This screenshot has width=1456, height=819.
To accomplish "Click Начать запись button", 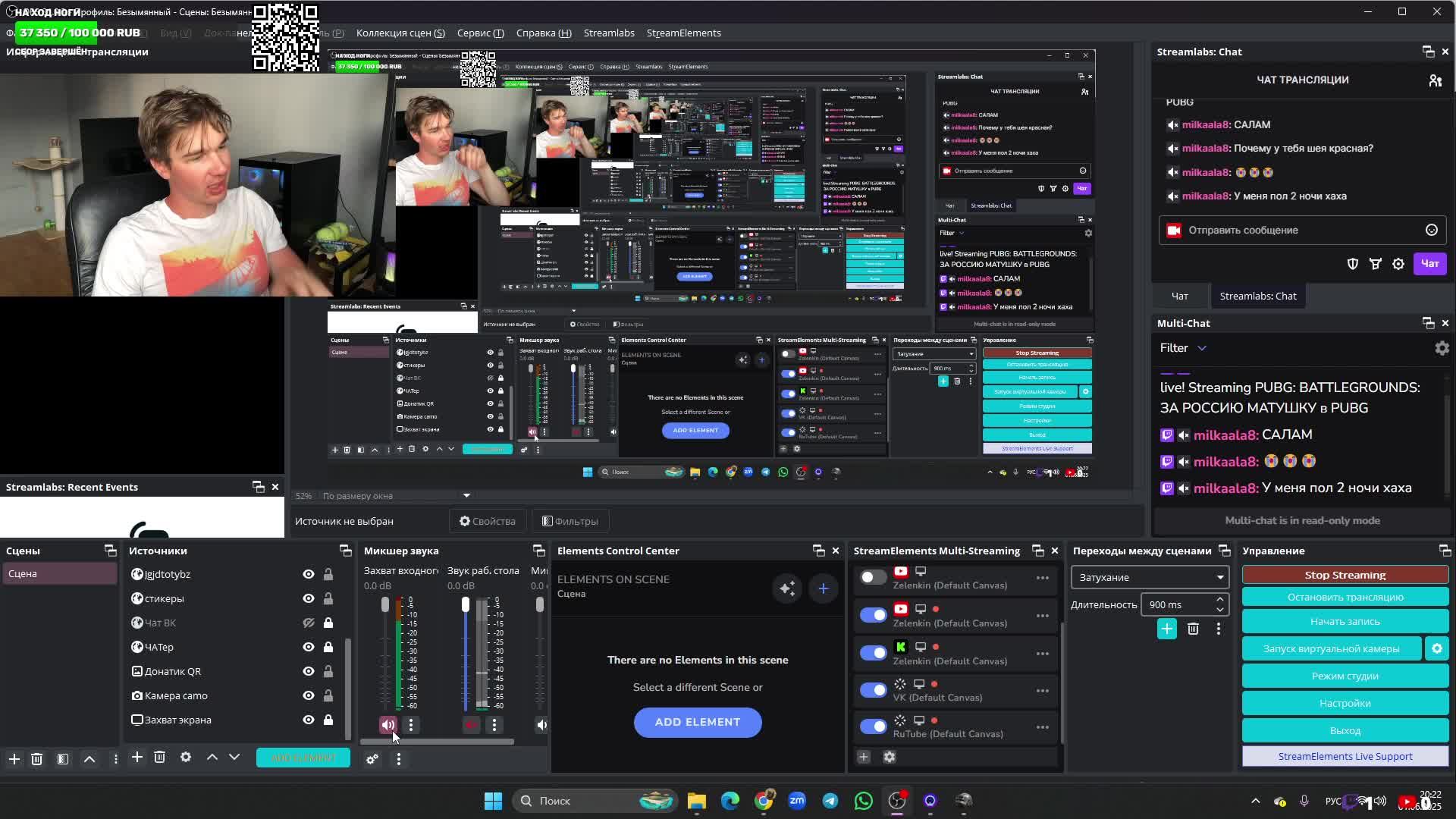I will [1345, 621].
